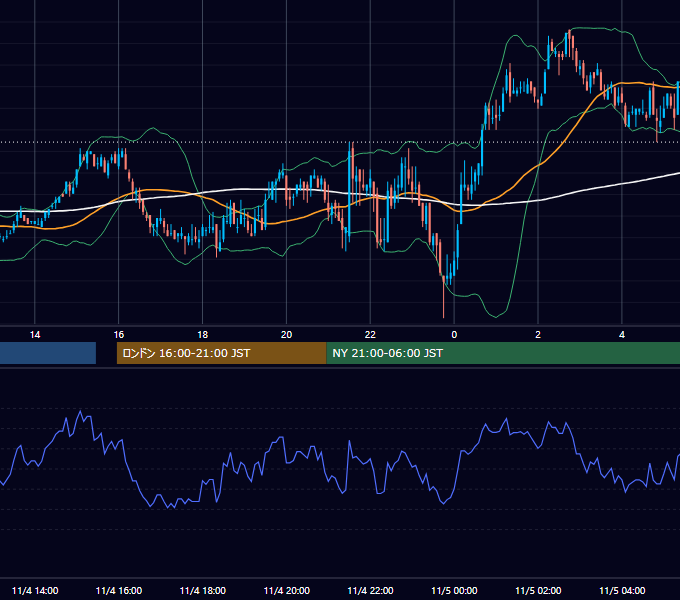Click the 11/4 18:00 time label

click(x=203, y=590)
